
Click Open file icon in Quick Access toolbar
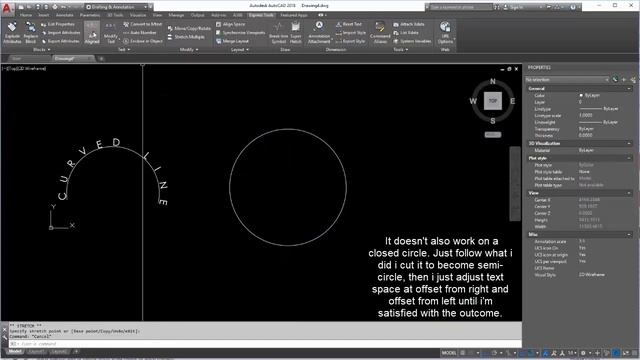pyautogui.click(x=29, y=7)
